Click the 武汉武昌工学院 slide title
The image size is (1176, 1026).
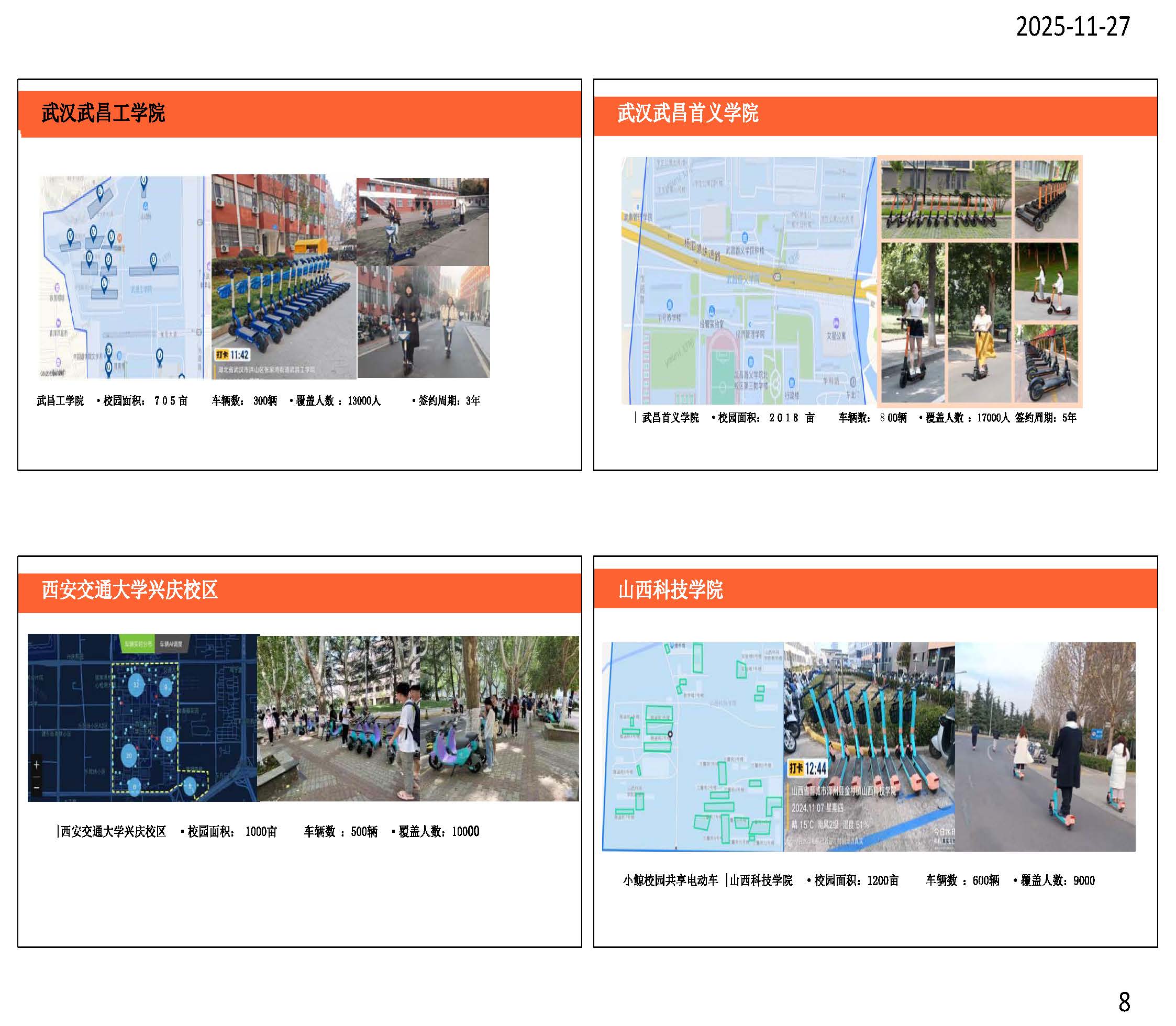click(103, 113)
